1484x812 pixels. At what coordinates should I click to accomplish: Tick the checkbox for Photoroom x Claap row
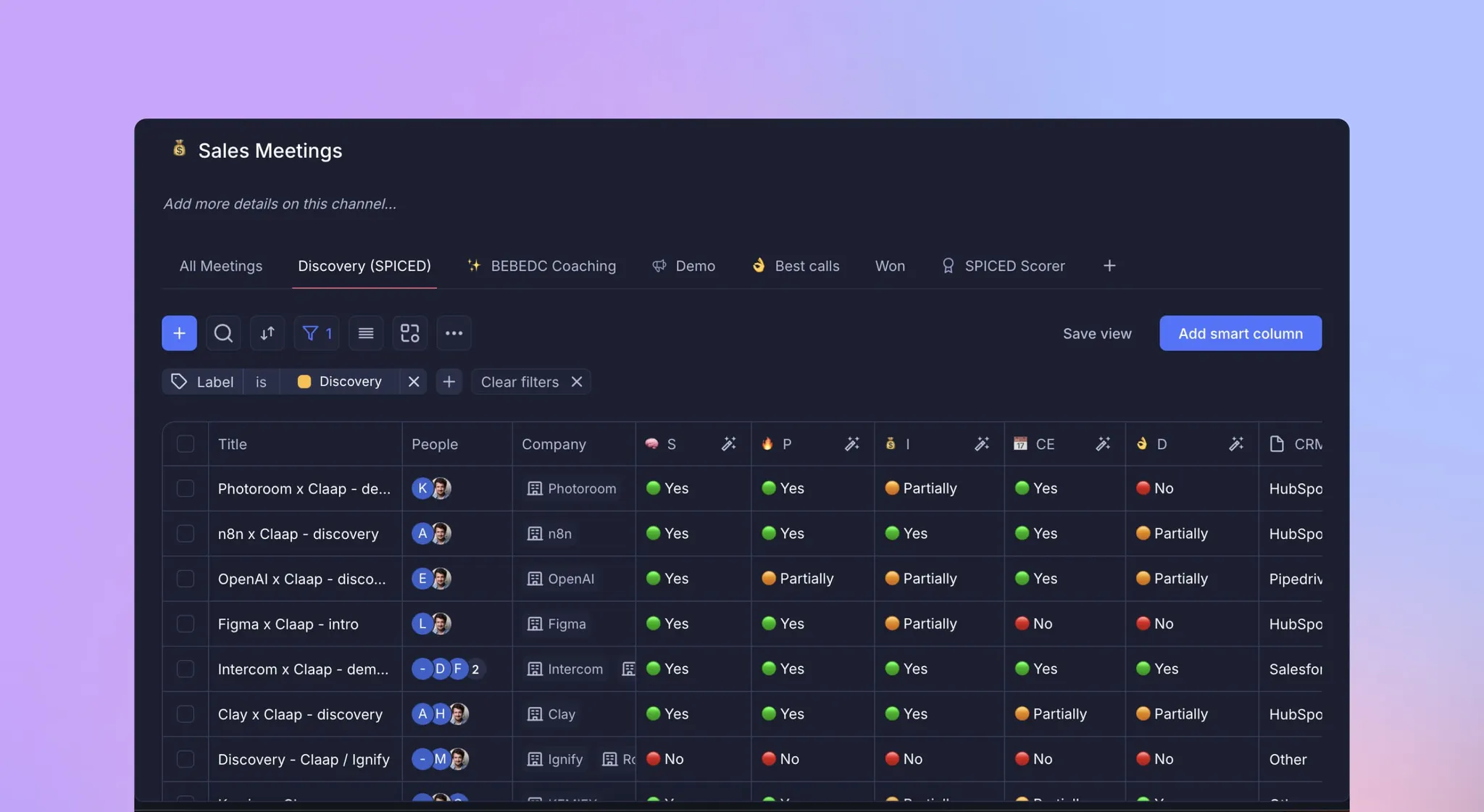pyautogui.click(x=185, y=488)
